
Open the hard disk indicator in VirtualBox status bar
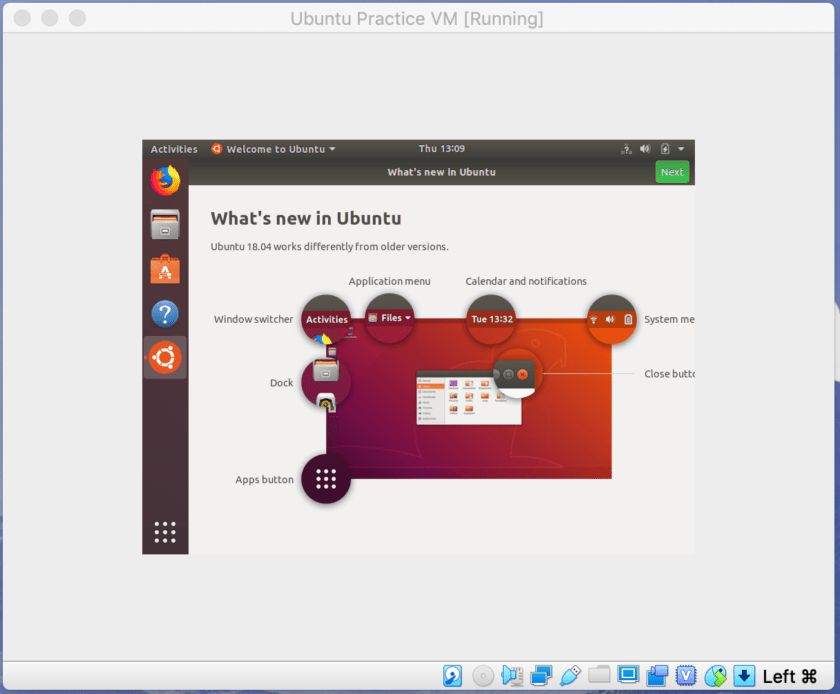(453, 676)
